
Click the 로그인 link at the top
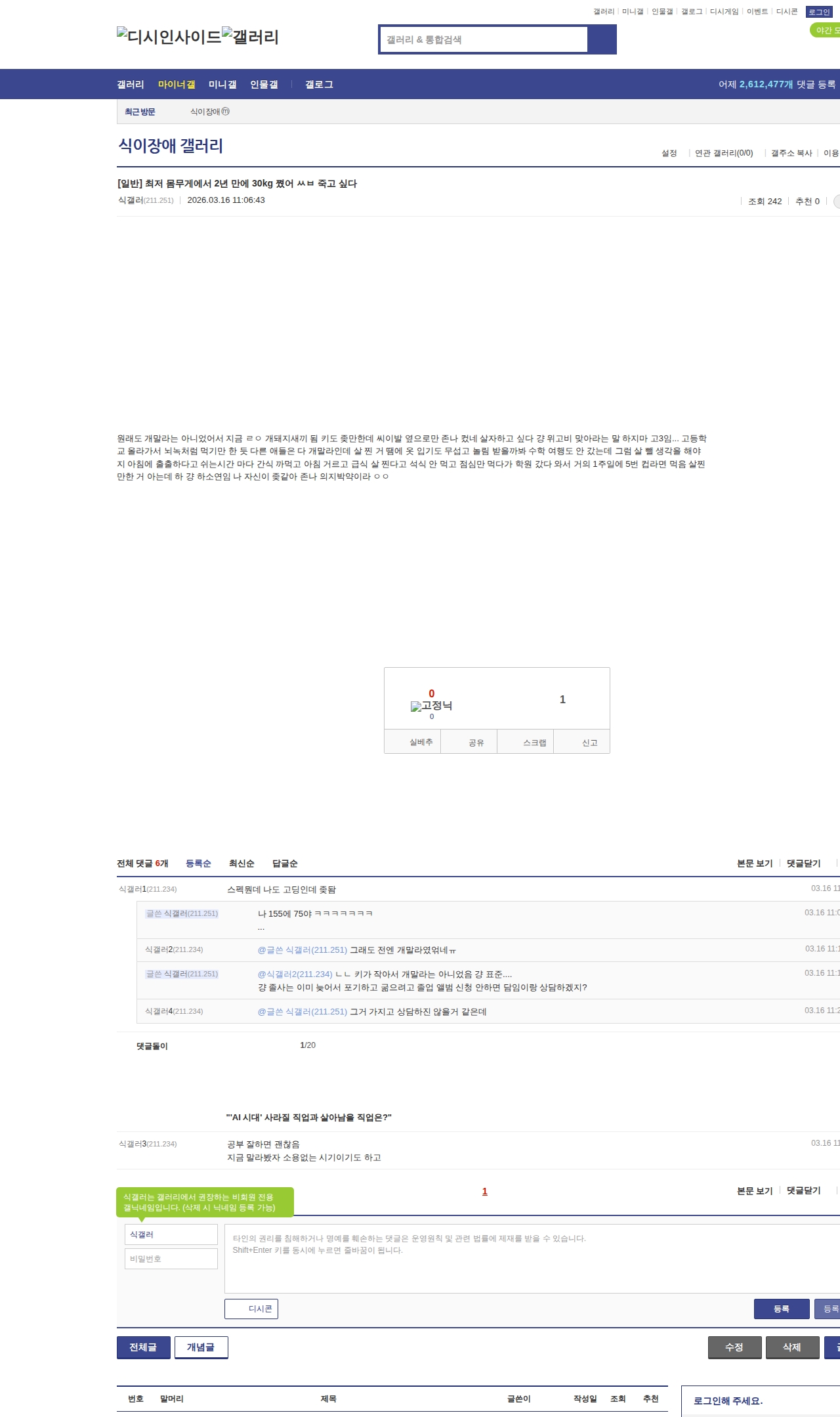pos(819,12)
